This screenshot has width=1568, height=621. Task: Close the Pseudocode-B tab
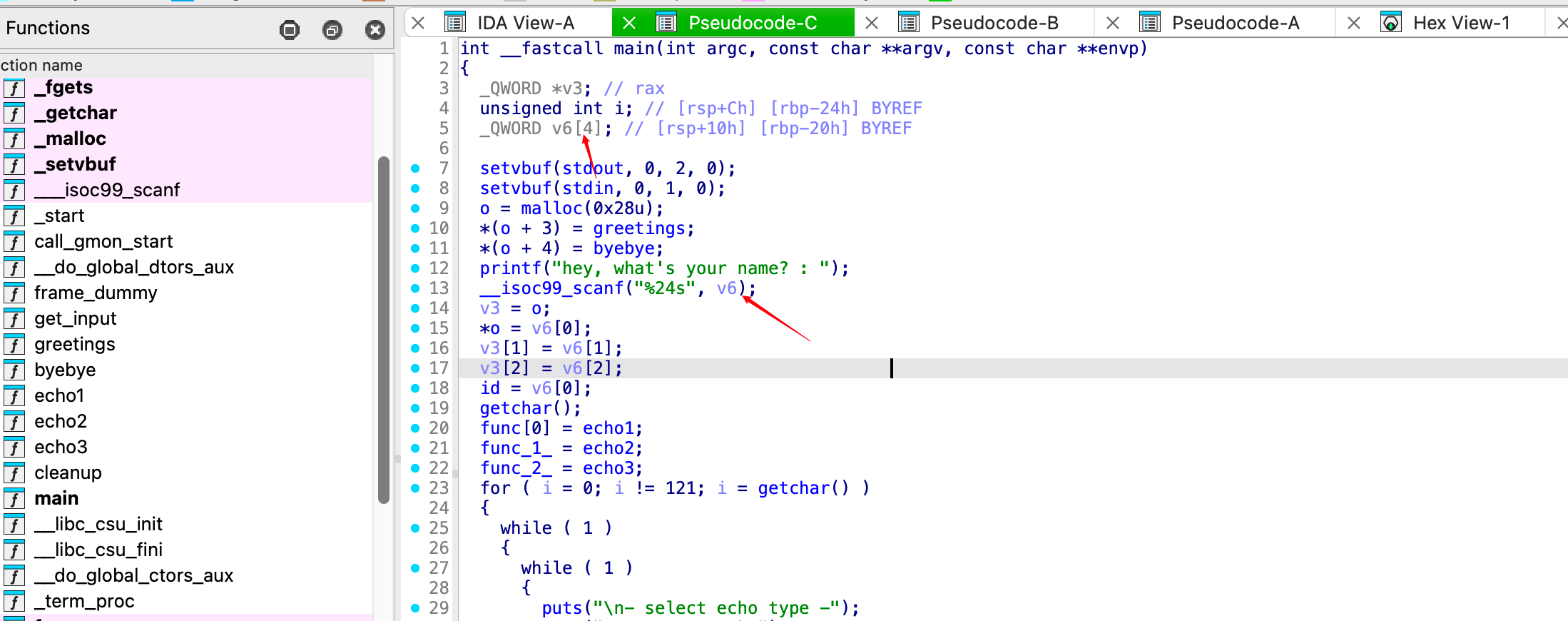[872, 23]
